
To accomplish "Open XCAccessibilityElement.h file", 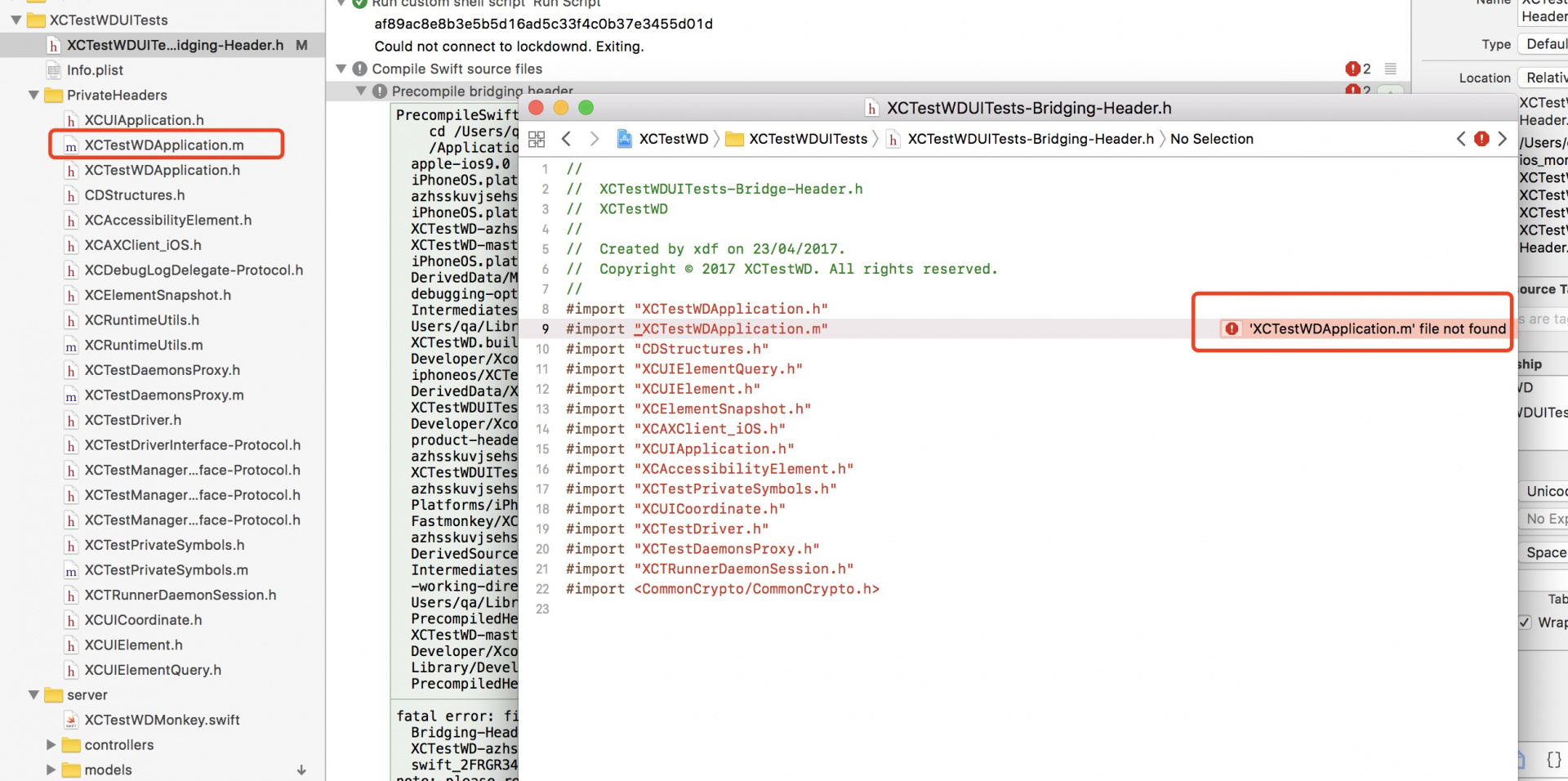I will pos(167,221).
